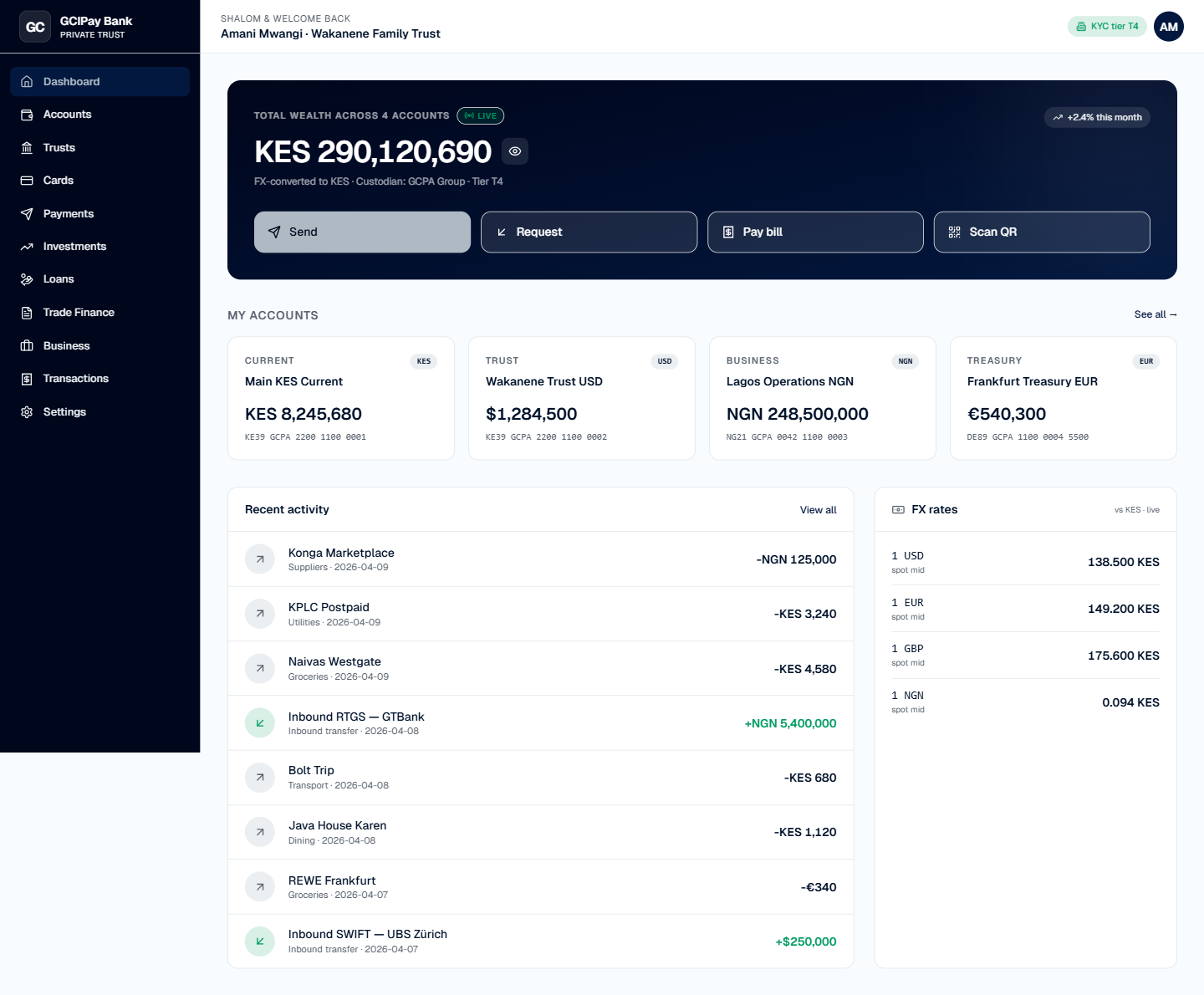Open the Main KES Current account card

pyautogui.click(x=341, y=399)
